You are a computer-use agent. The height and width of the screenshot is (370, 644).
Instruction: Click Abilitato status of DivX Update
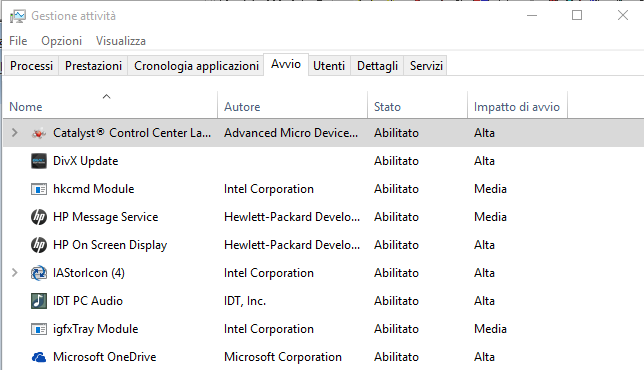click(396, 161)
